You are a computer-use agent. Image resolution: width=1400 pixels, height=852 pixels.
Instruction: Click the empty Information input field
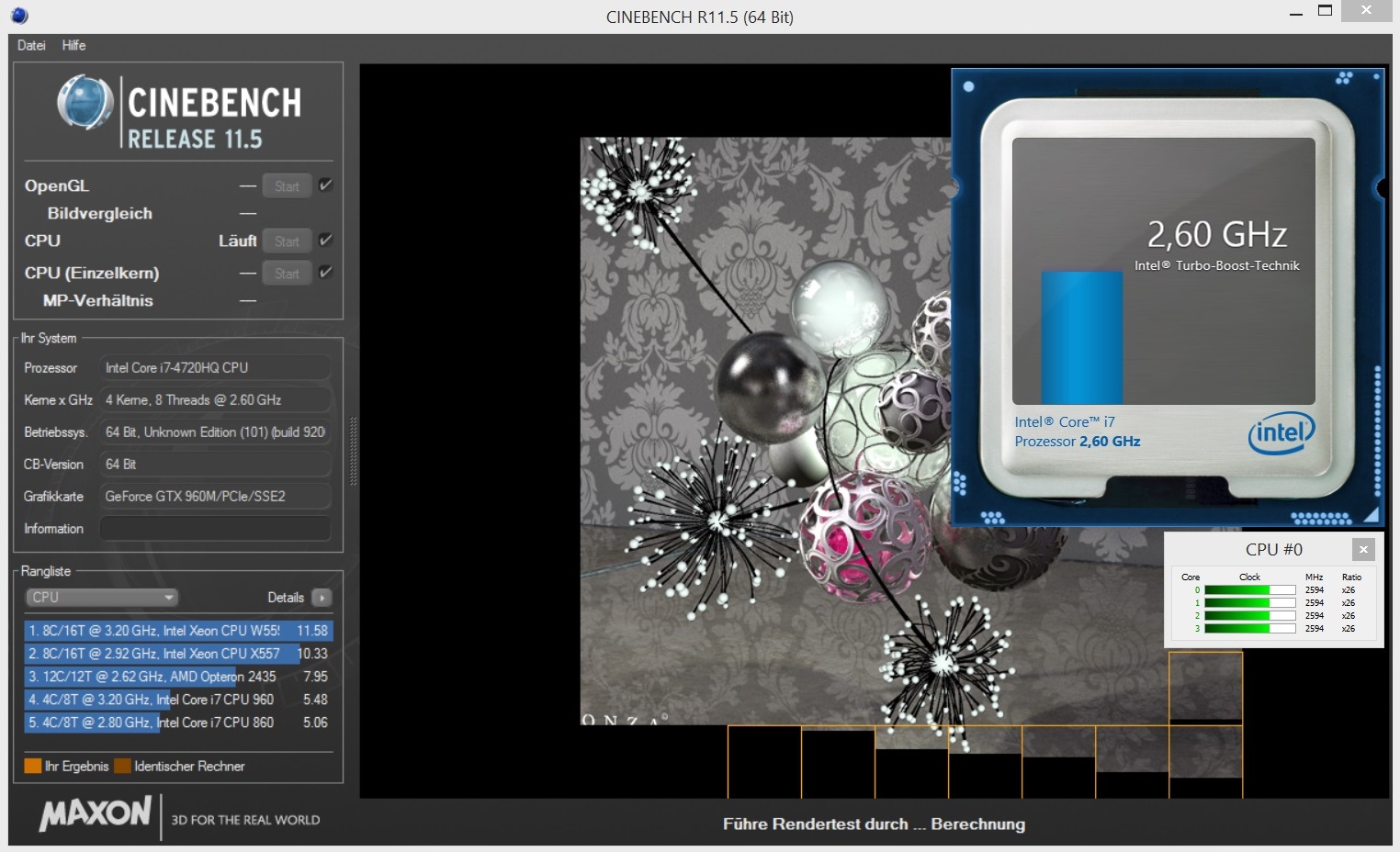(x=215, y=528)
